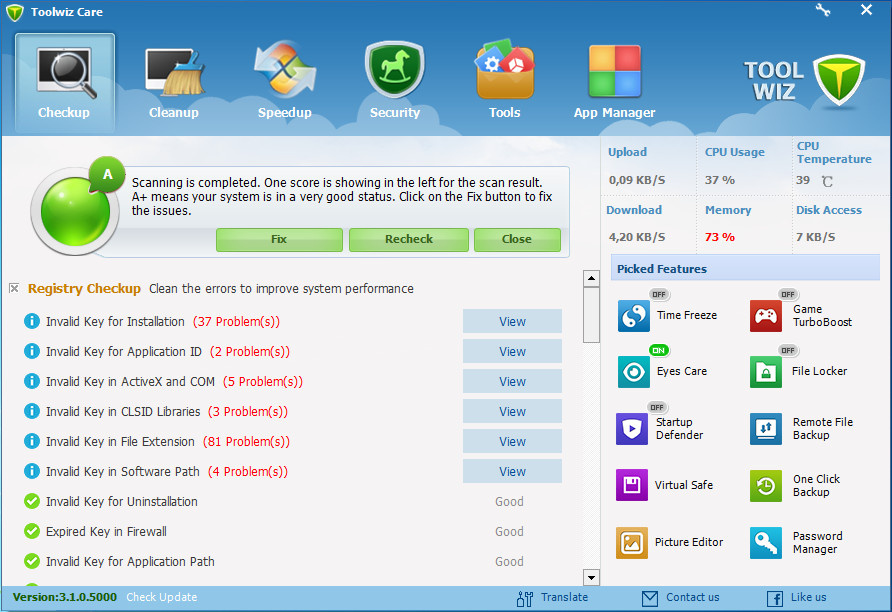Image resolution: width=892 pixels, height=612 pixels.
Task: Click the Version:3.1.0.5000 text
Action: (65, 597)
